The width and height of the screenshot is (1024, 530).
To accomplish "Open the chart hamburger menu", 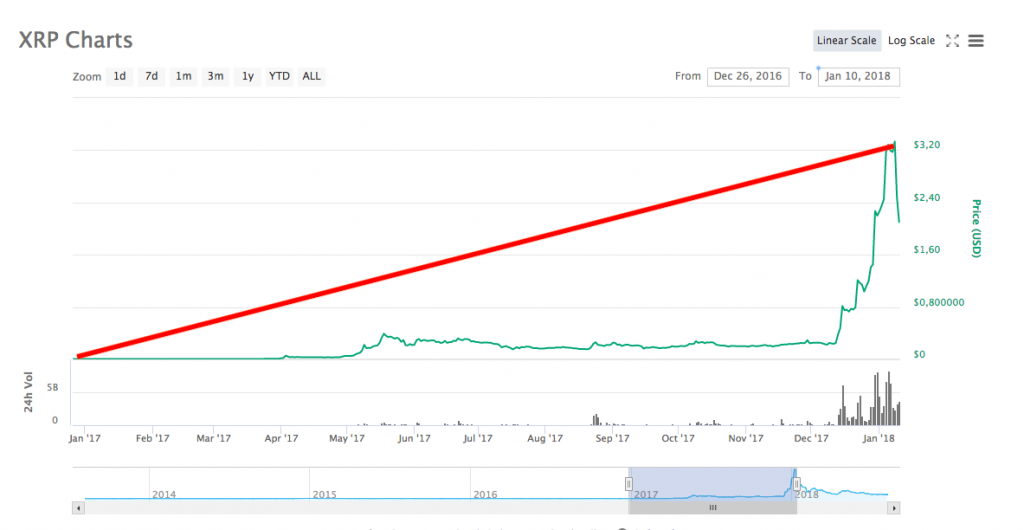I will click(976, 40).
